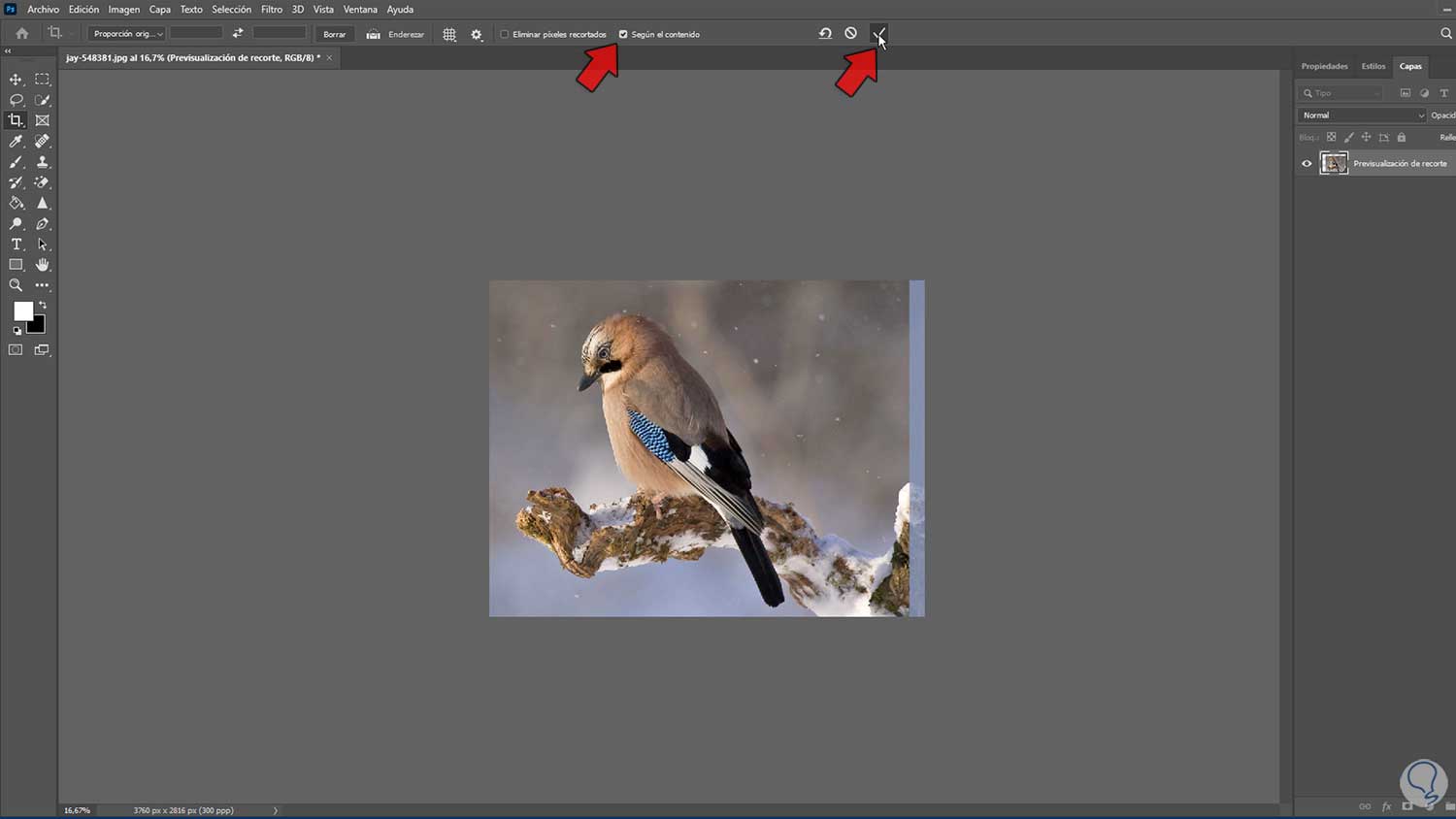Toggle lock image pixels
1456x819 pixels.
pos(1349,137)
